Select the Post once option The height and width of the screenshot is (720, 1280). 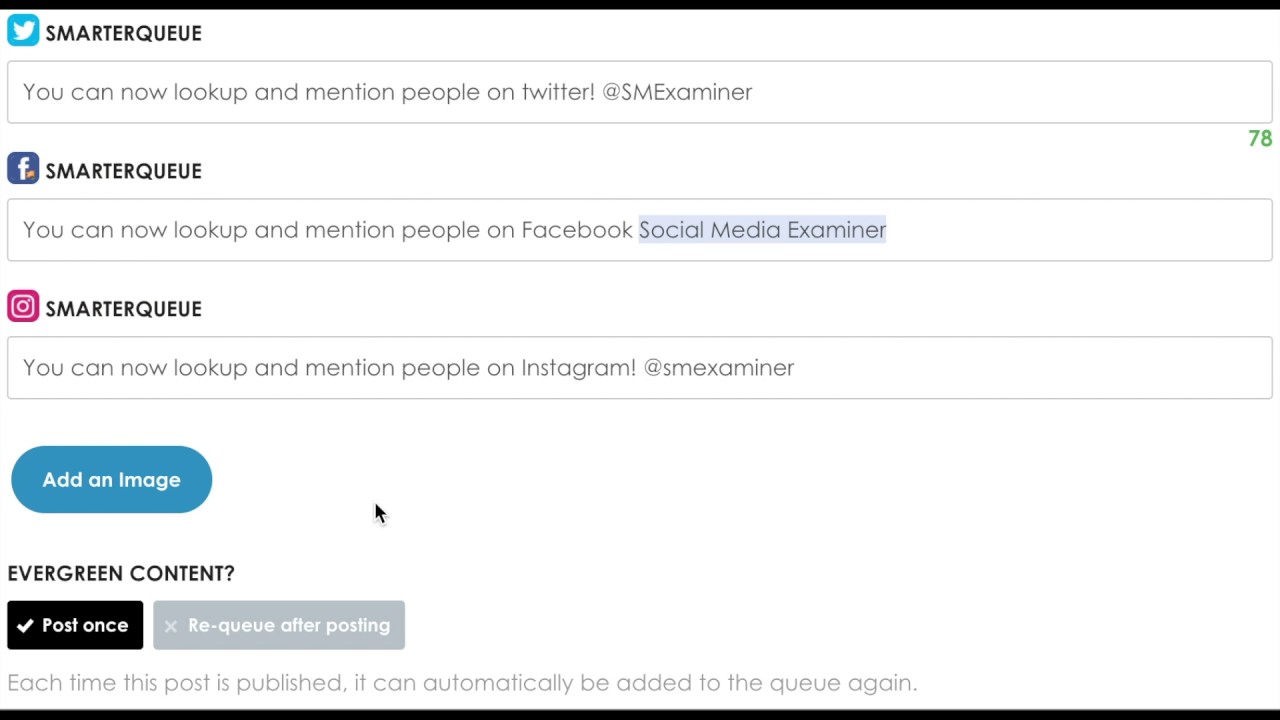point(75,625)
